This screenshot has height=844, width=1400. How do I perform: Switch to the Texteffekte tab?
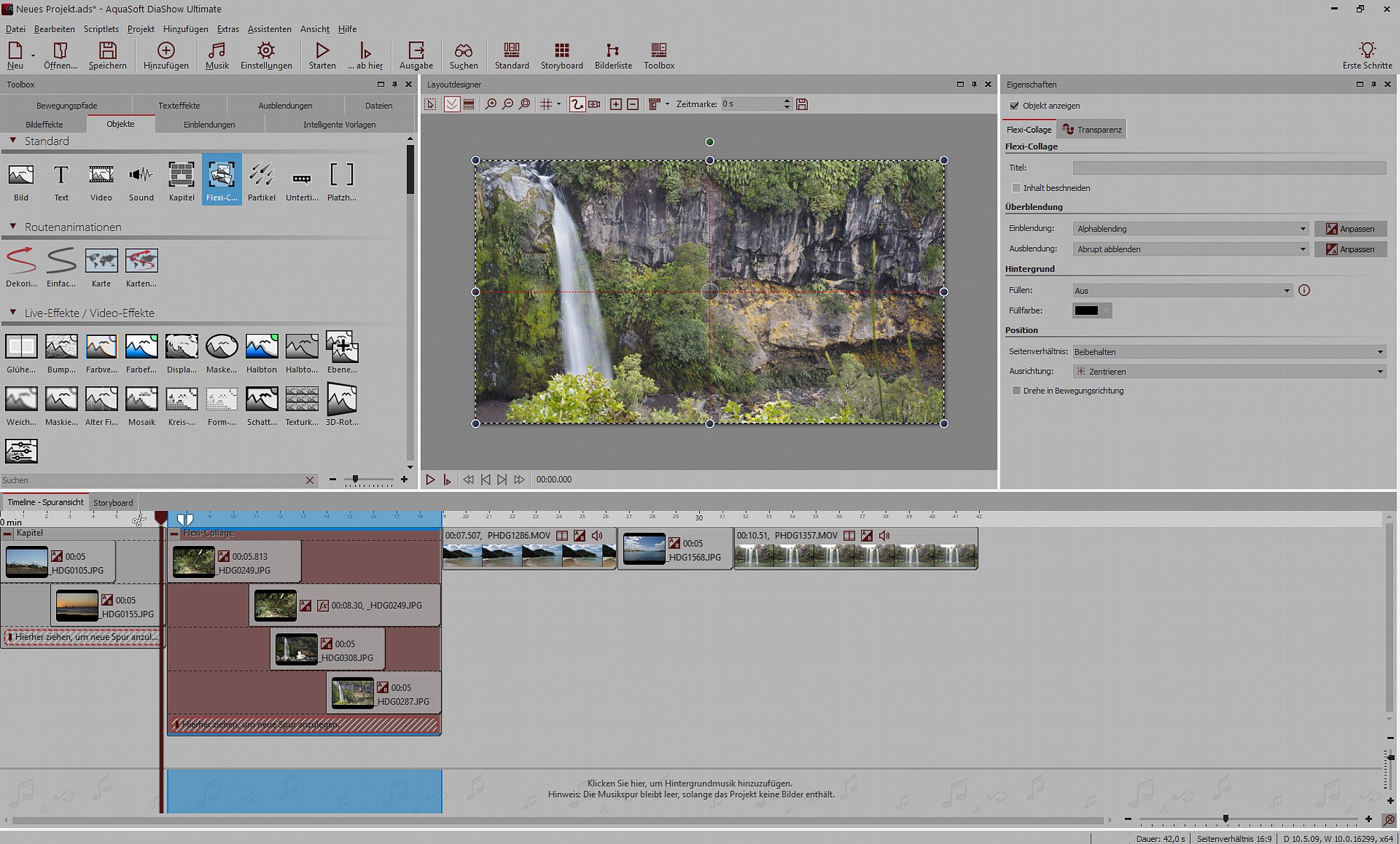179,106
